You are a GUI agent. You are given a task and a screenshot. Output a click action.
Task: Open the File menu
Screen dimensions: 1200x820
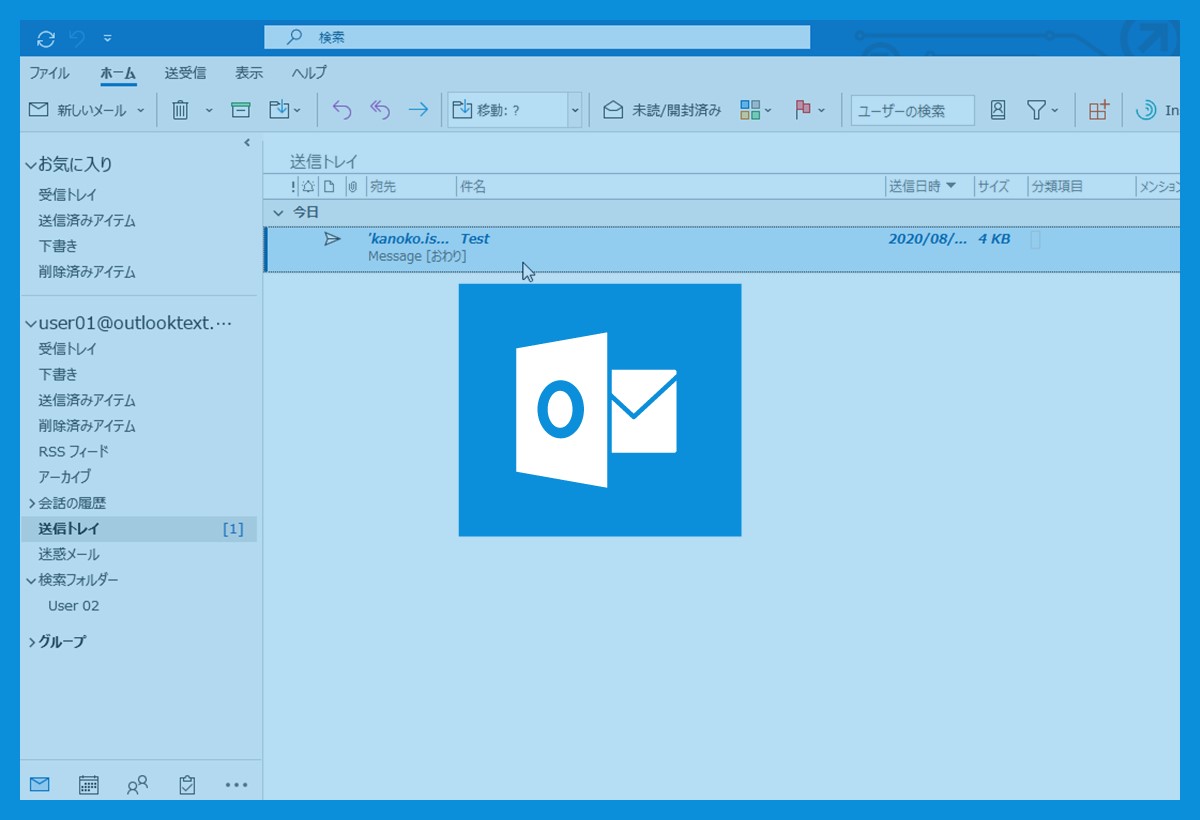pyautogui.click(x=49, y=73)
